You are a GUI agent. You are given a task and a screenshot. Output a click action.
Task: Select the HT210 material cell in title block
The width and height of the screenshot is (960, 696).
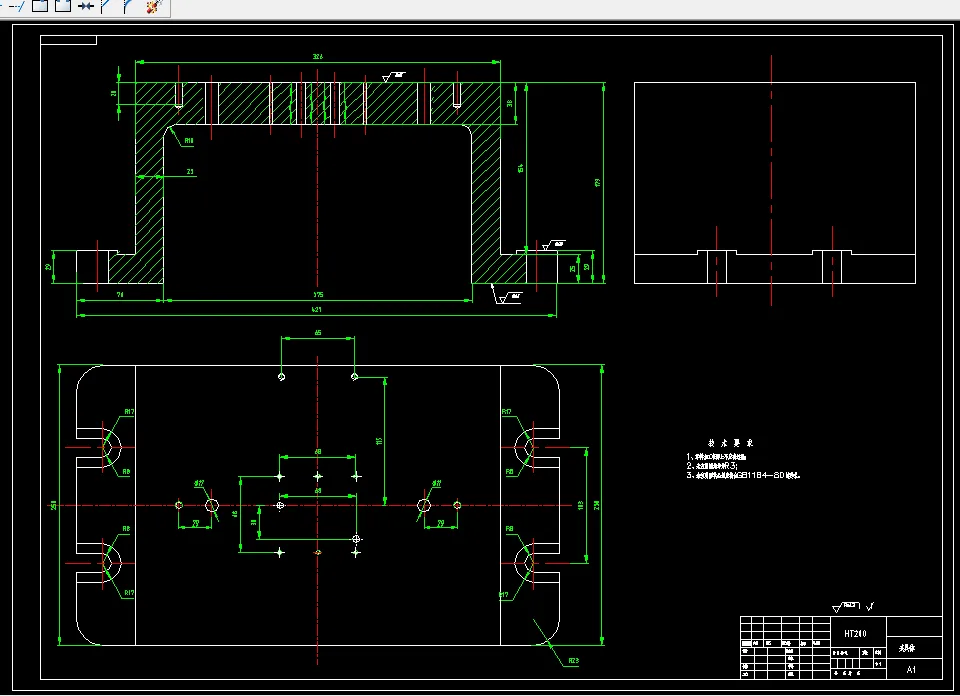click(x=855, y=634)
